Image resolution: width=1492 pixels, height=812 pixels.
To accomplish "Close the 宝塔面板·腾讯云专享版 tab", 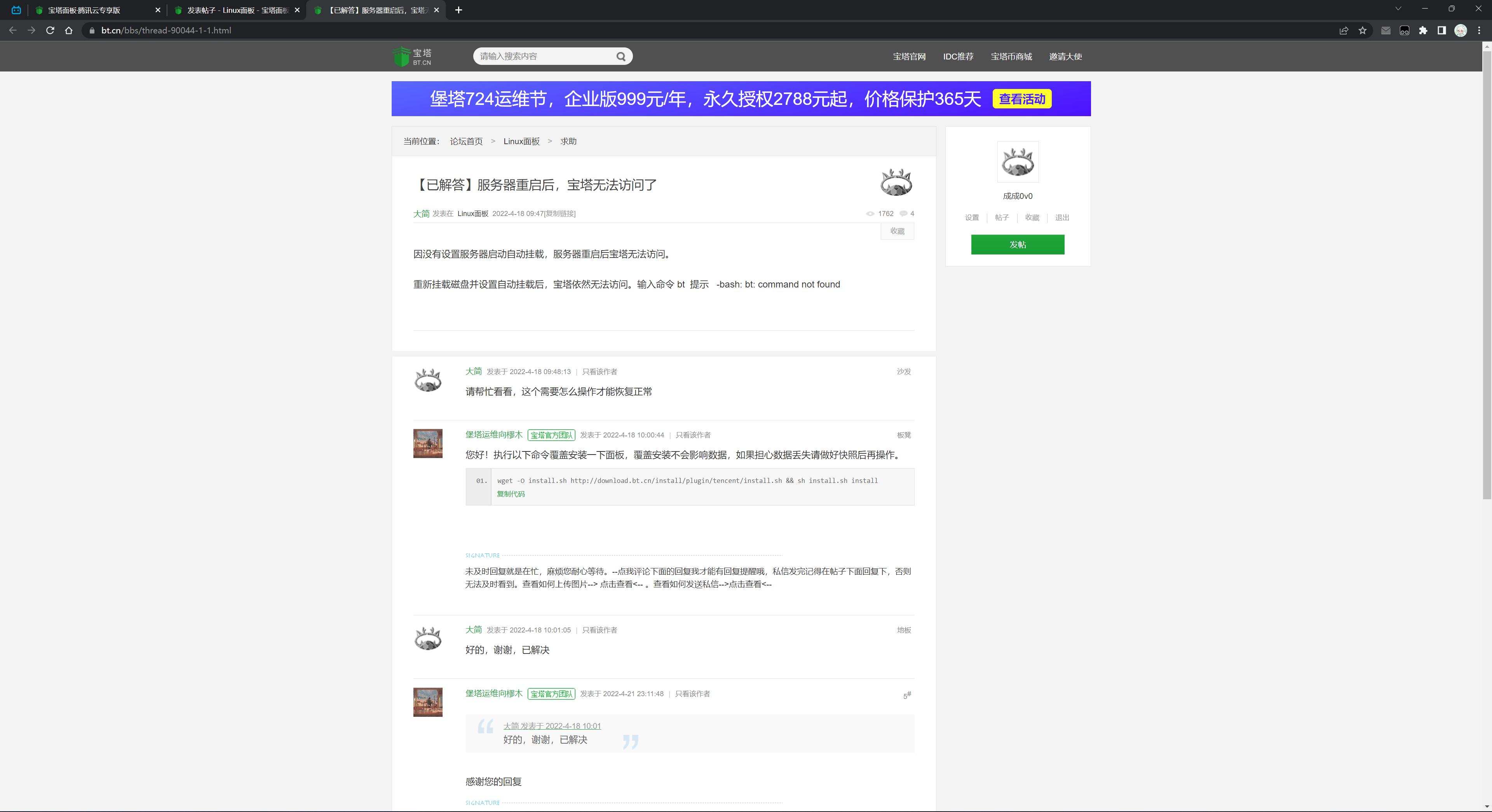I will pyautogui.click(x=157, y=10).
